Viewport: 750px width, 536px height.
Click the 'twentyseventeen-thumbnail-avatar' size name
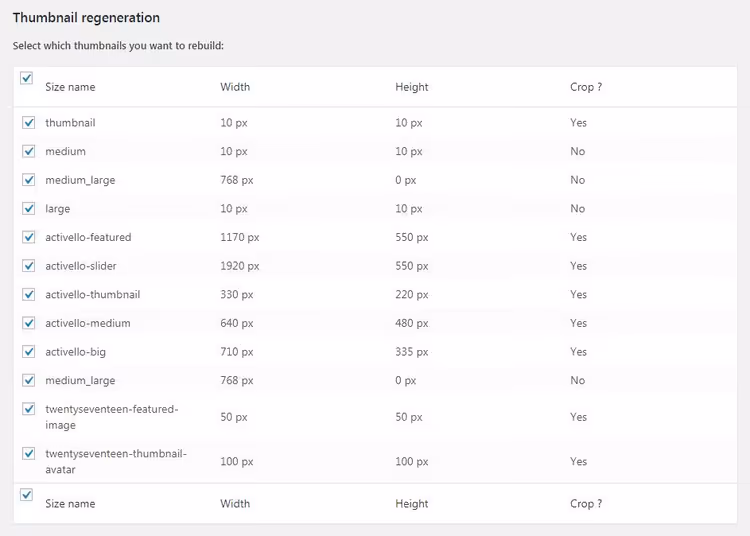click(116, 461)
